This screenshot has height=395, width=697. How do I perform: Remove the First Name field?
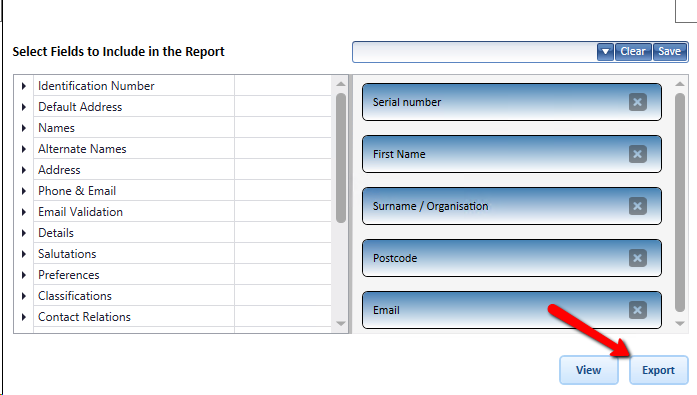coord(637,154)
